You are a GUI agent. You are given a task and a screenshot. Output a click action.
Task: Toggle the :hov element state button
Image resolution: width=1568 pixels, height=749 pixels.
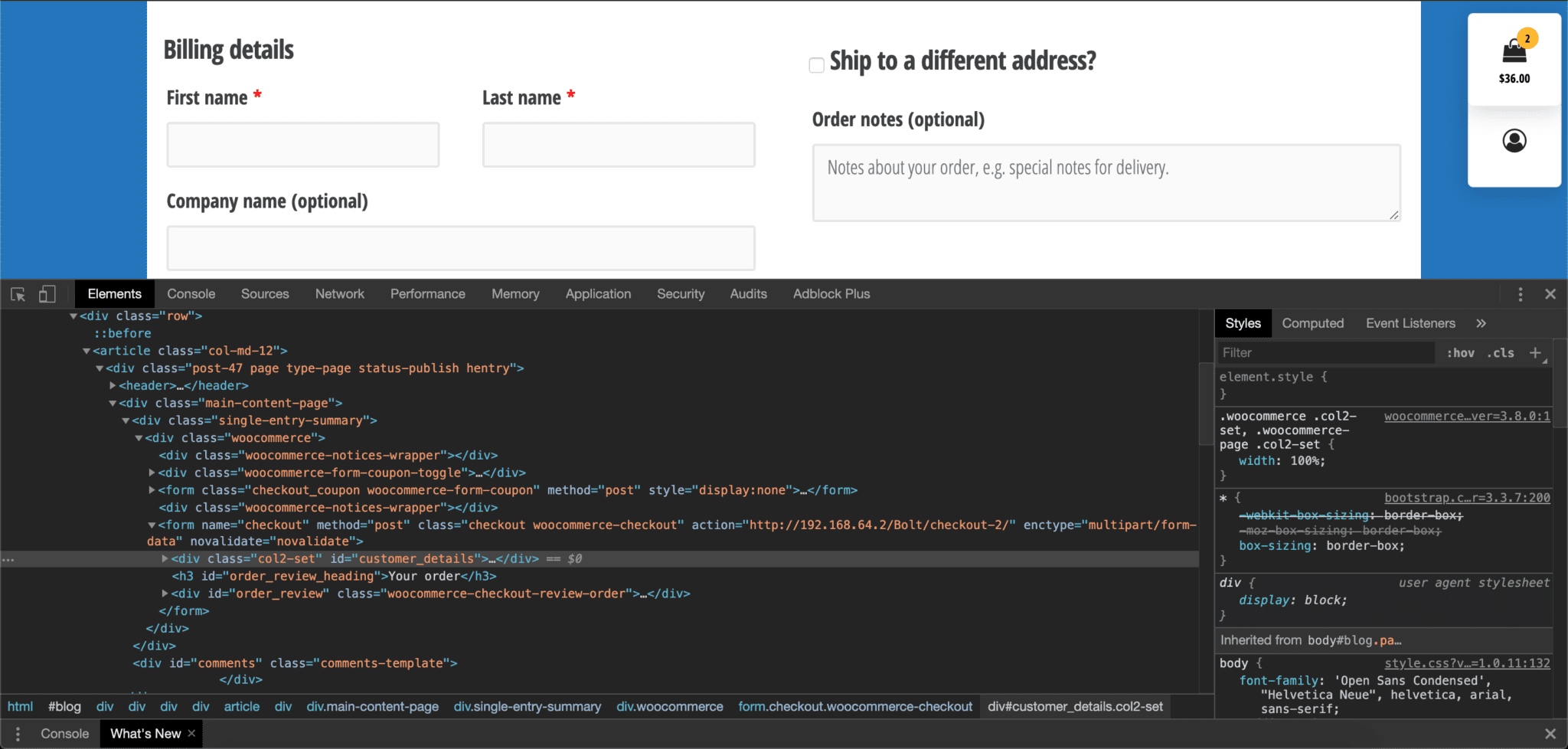click(1461, 353)
